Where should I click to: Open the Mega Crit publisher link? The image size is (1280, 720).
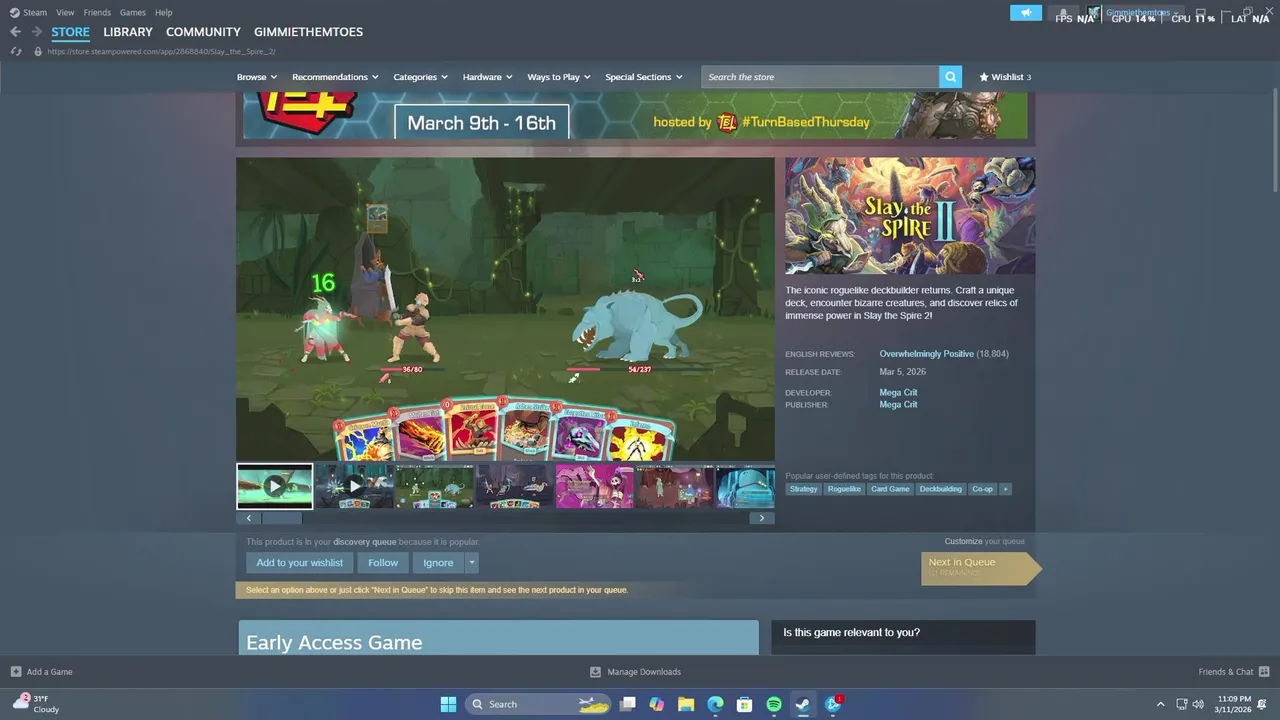[898, 405]
